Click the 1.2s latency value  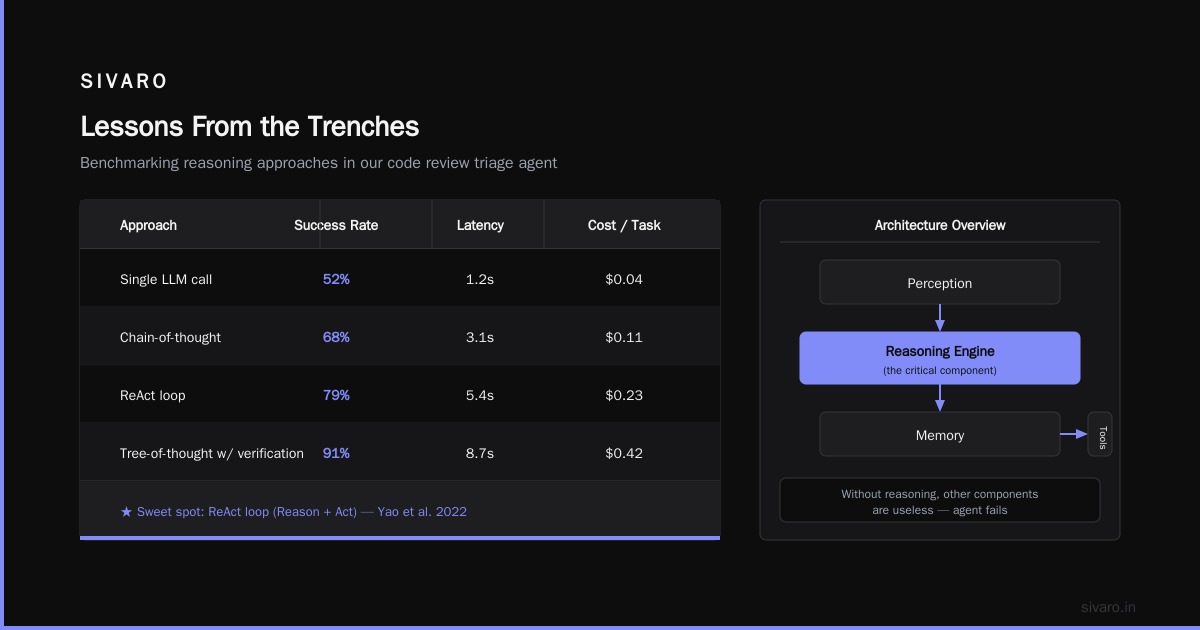[x=480, y=279]
